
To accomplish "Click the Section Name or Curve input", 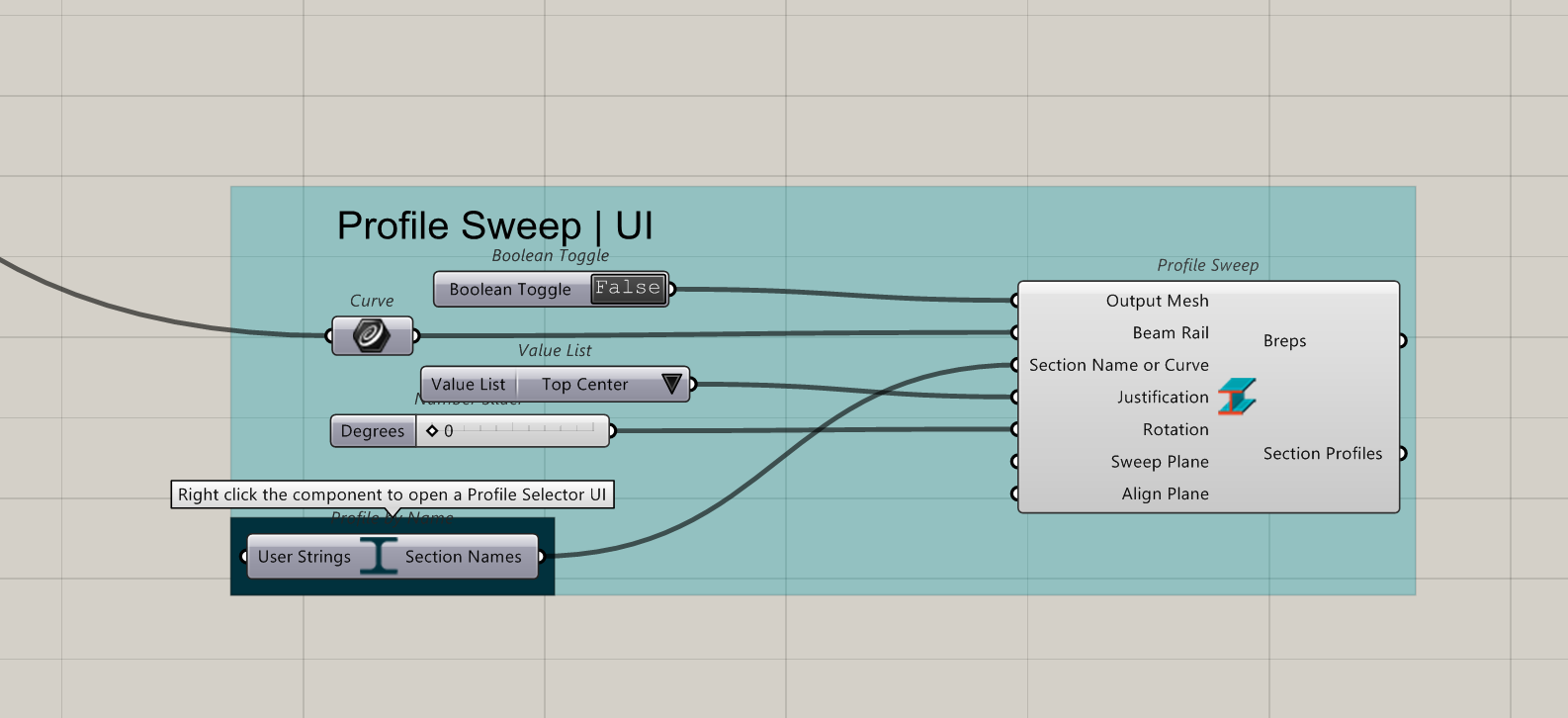I will click(x=1119, y=365).
